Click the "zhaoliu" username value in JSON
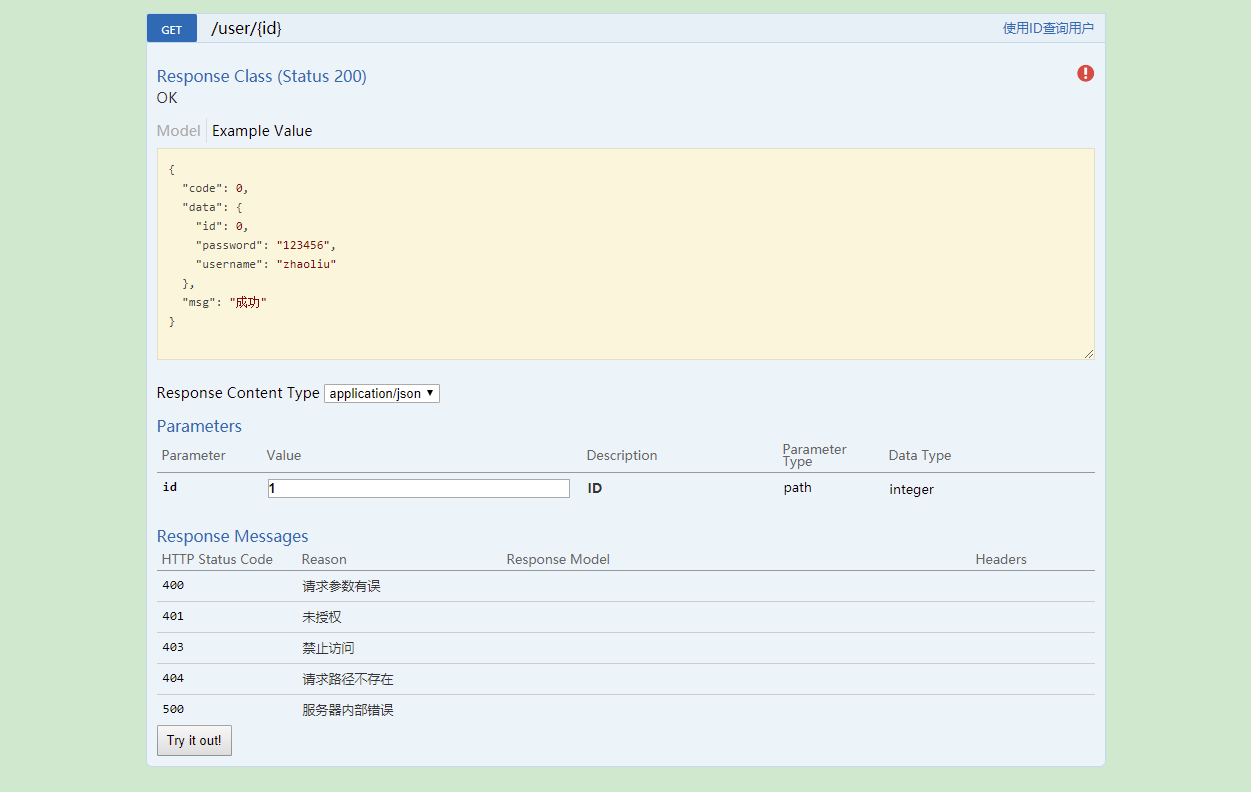 point(306,264)
